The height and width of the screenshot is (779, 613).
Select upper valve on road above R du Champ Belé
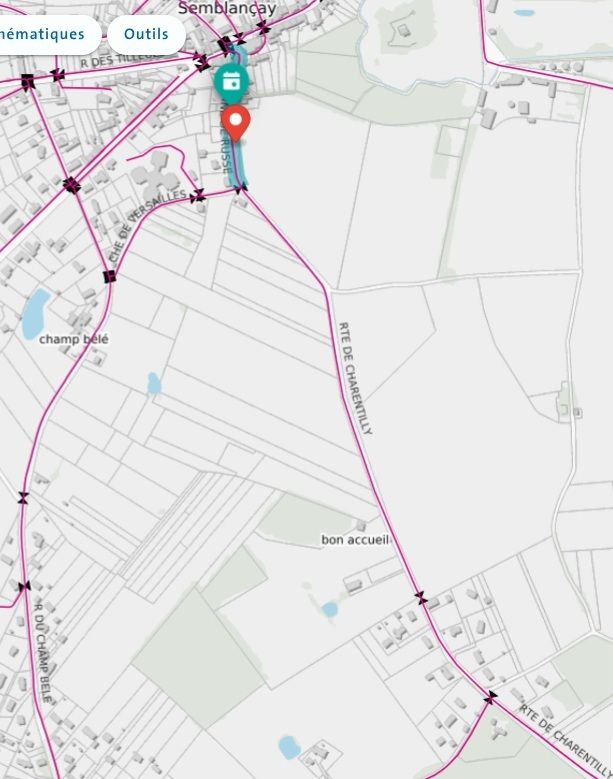tap(23, 497)
